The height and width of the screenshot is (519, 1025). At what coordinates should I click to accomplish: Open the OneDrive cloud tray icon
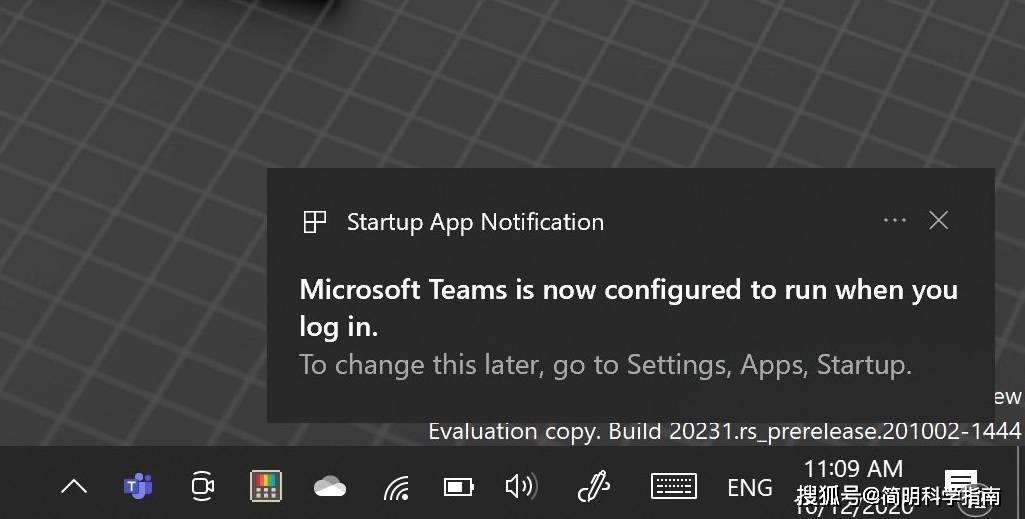point(330,487)
